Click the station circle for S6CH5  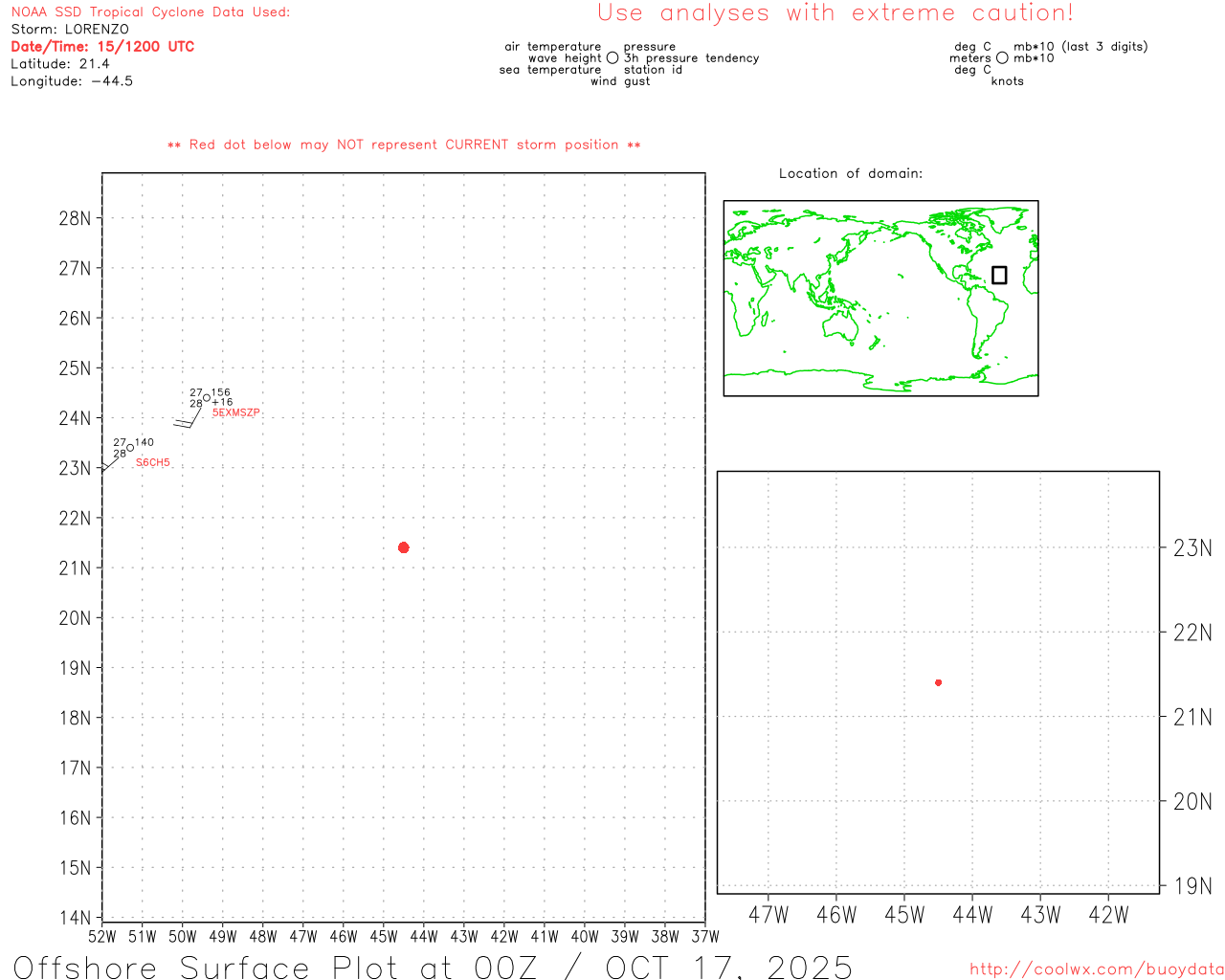130,448
